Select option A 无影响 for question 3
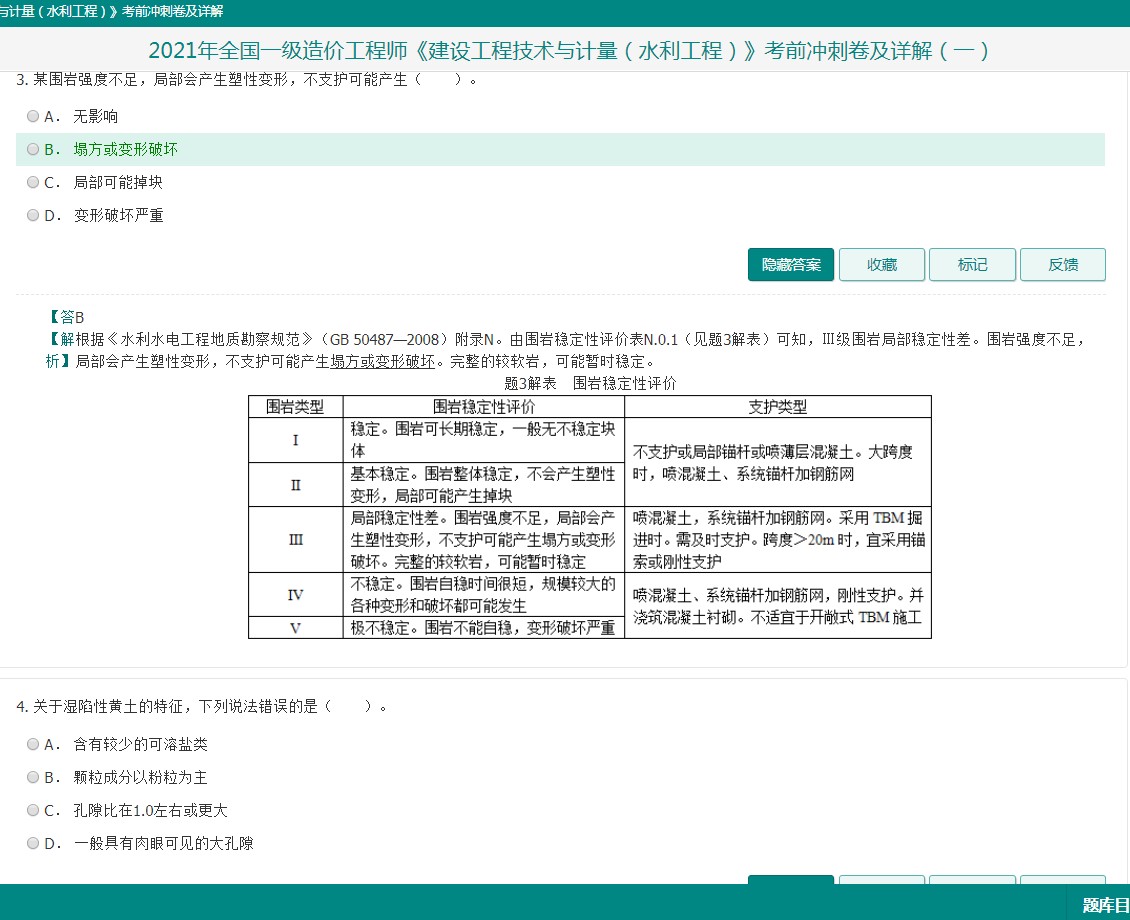 (32, 116)
